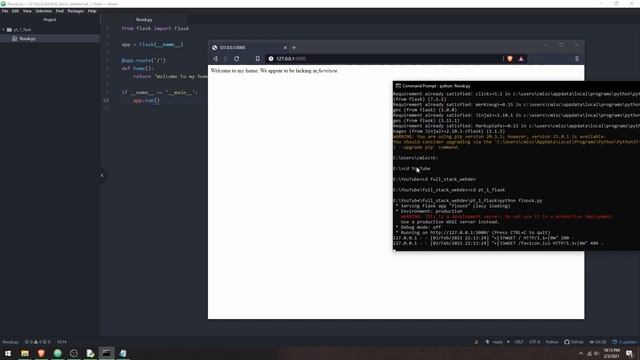Open the Selection menu in Atom

(x=43, y=11)
